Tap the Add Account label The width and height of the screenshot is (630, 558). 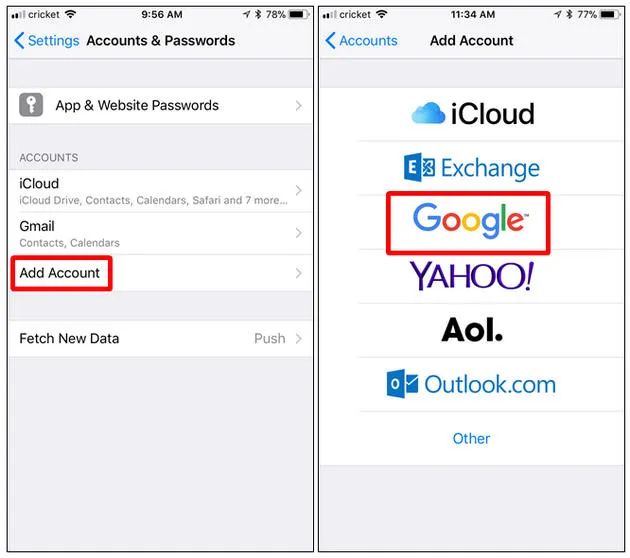point(59,273)
